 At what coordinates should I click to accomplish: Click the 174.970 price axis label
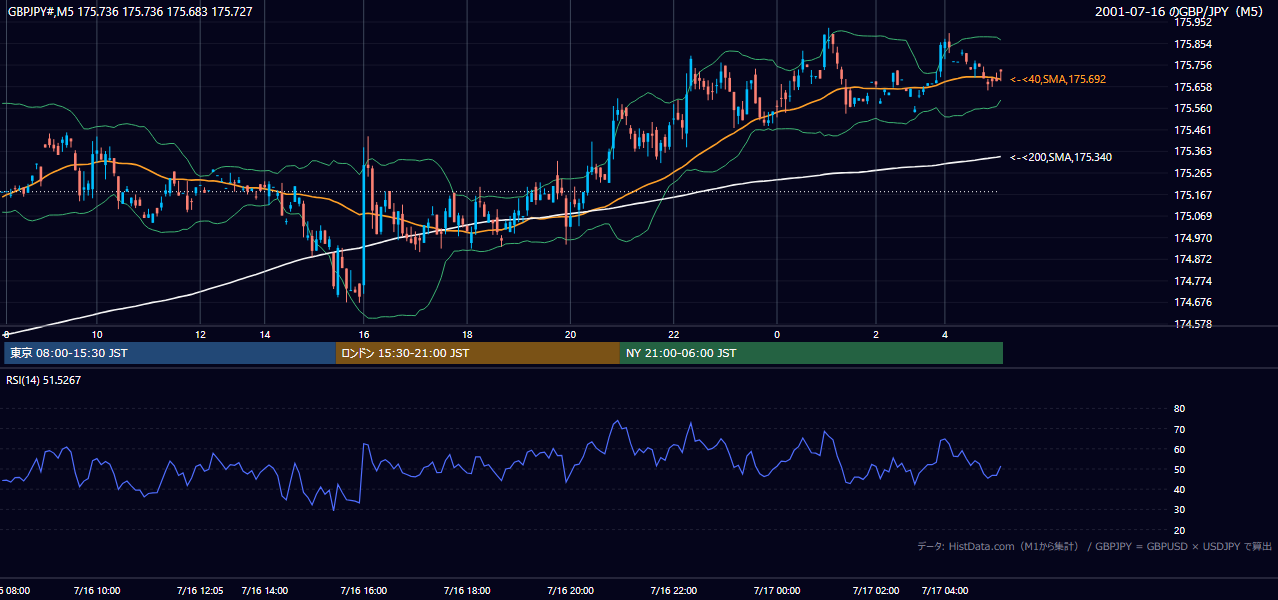point(1193,238)
